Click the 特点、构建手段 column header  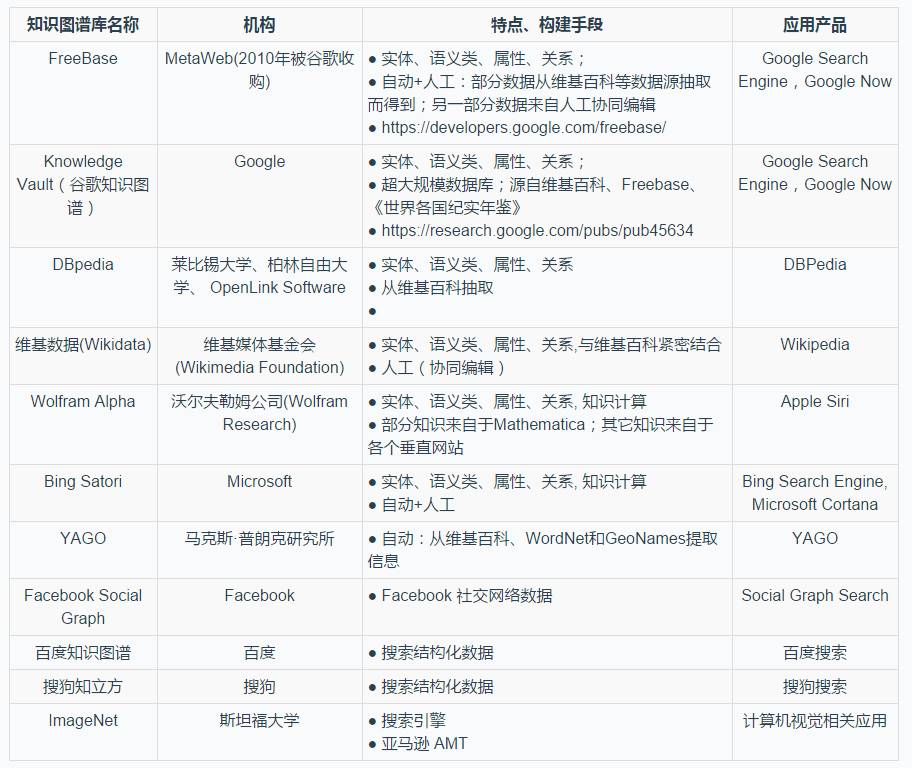point(547,25)
